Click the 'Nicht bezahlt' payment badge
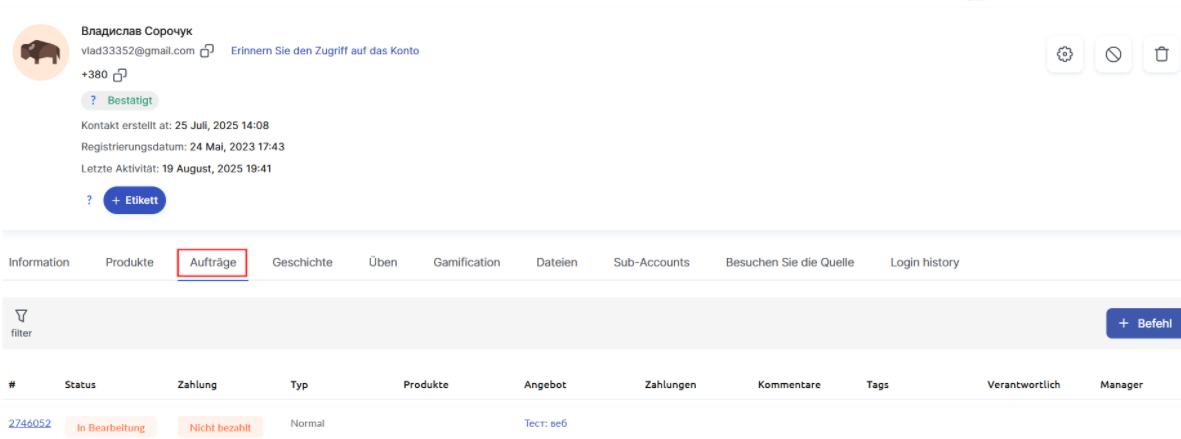1181x439 pixels. (221, 427)
